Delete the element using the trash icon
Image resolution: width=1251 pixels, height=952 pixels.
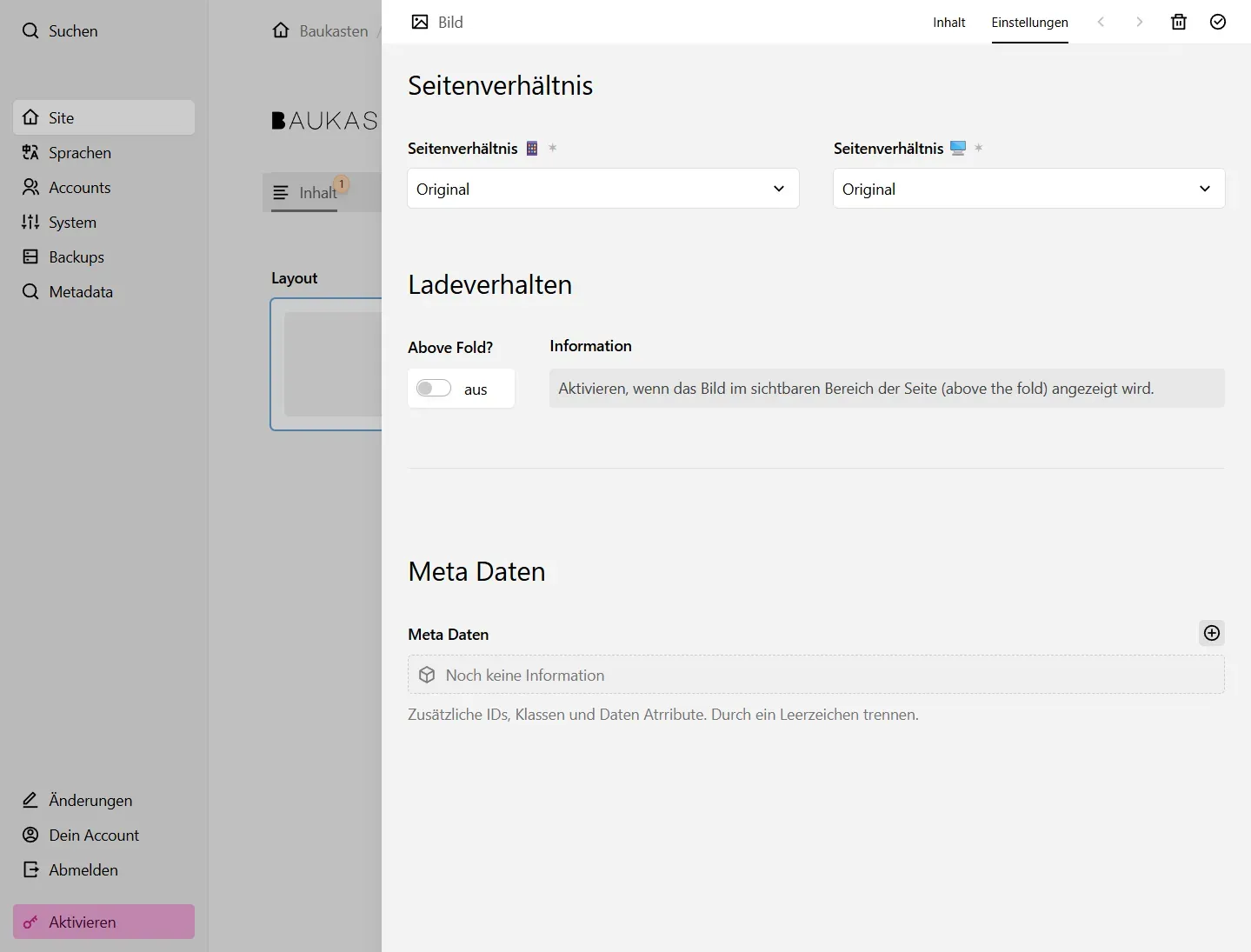pos(1178,22)
